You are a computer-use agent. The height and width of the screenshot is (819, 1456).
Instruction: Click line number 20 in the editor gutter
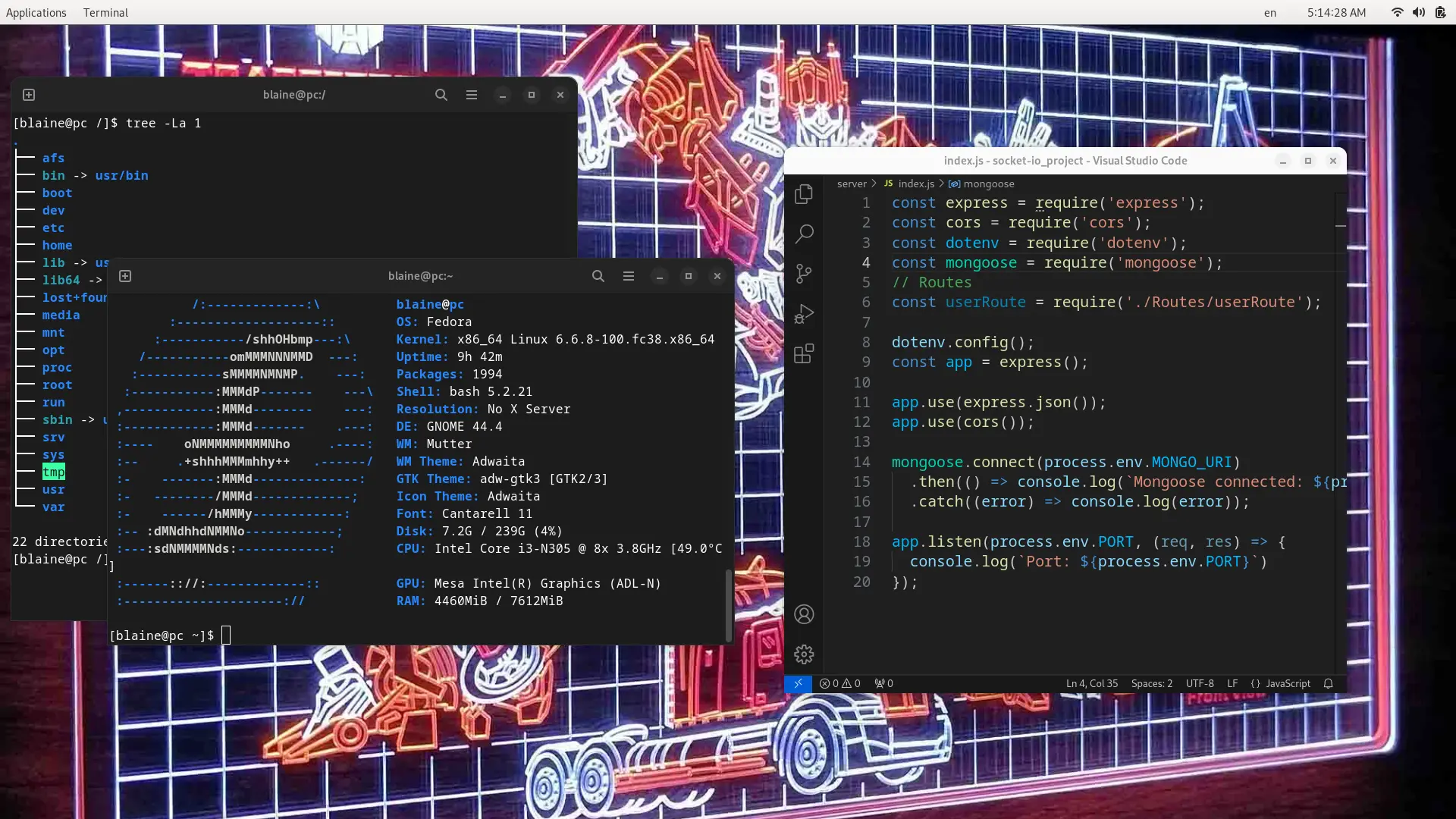pos(861,582)
